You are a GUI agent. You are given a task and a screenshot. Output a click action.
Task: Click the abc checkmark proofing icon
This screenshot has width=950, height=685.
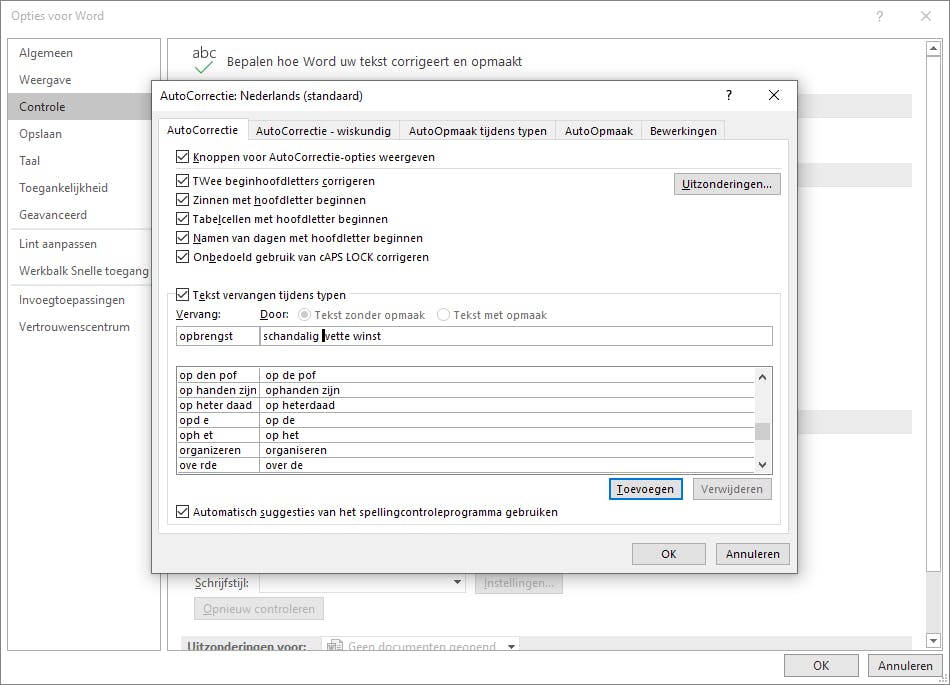(204, 60)
